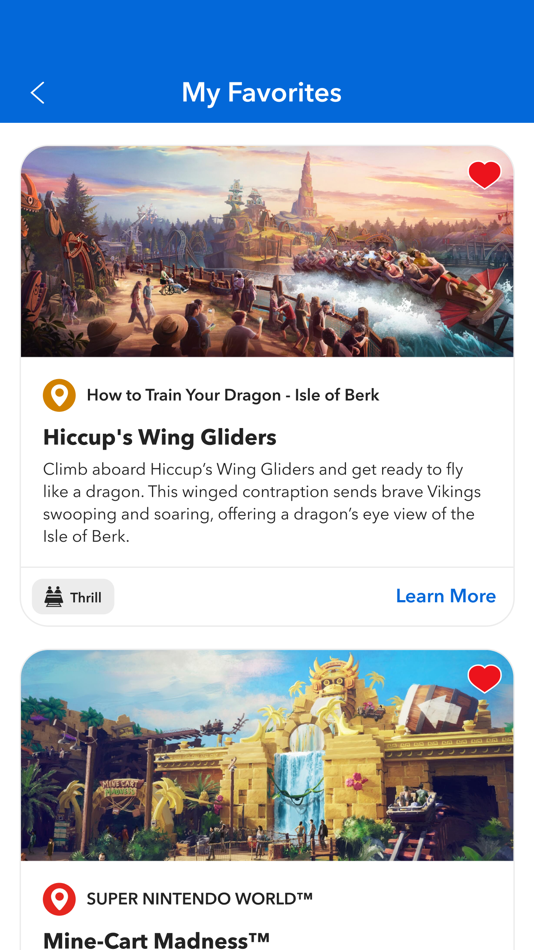534x950 pixels.
Task: Open the Hiccup's Wing Gliders title
Action: [x=159, y=437]
